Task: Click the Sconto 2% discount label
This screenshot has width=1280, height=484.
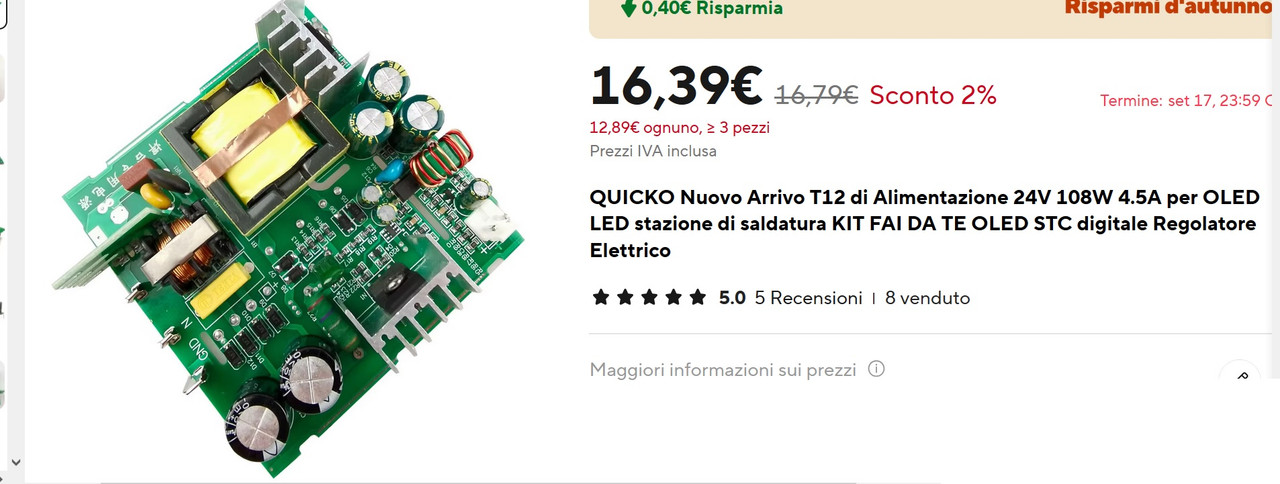Action: tap(933, 95)
